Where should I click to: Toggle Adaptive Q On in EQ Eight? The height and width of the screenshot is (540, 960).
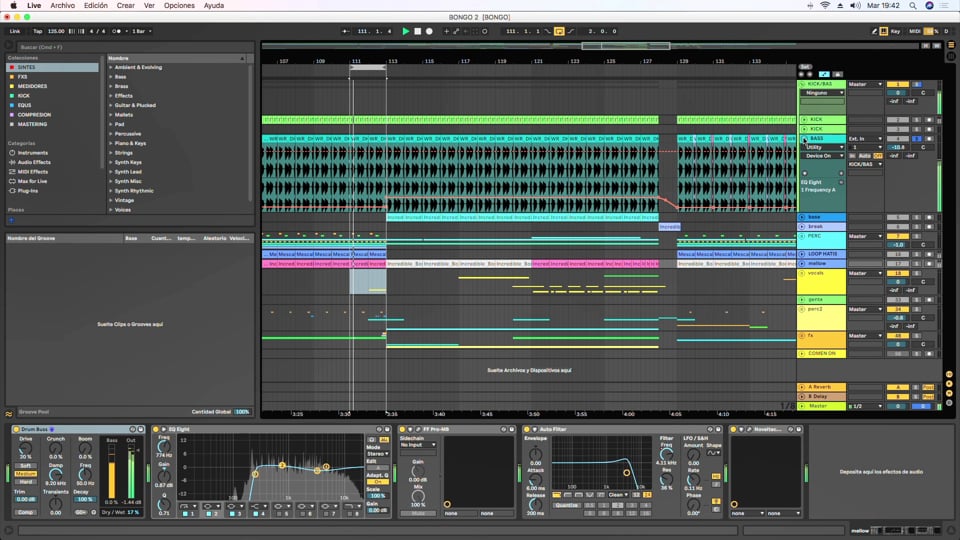(377, 482)
